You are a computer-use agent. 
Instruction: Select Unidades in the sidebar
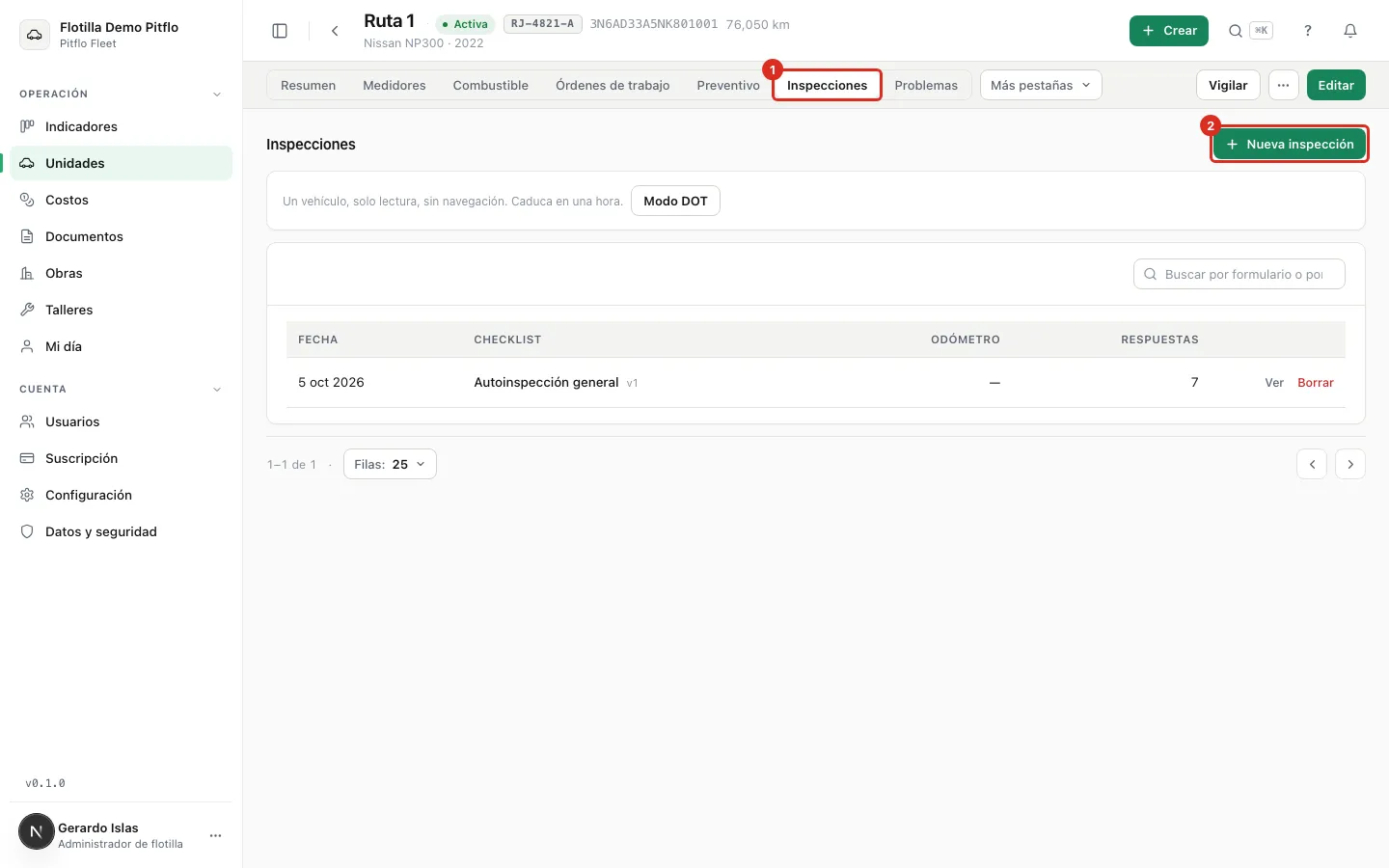[122, 163]
